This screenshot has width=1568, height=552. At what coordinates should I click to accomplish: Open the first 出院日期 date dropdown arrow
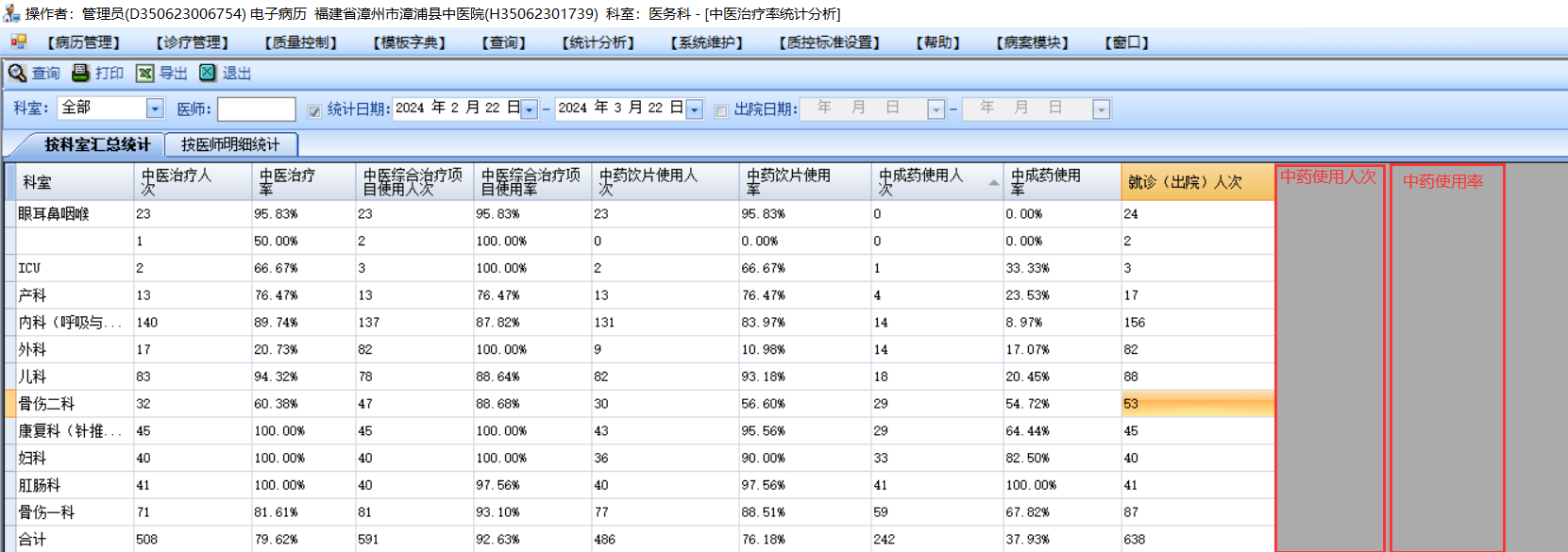pos(936,109)
